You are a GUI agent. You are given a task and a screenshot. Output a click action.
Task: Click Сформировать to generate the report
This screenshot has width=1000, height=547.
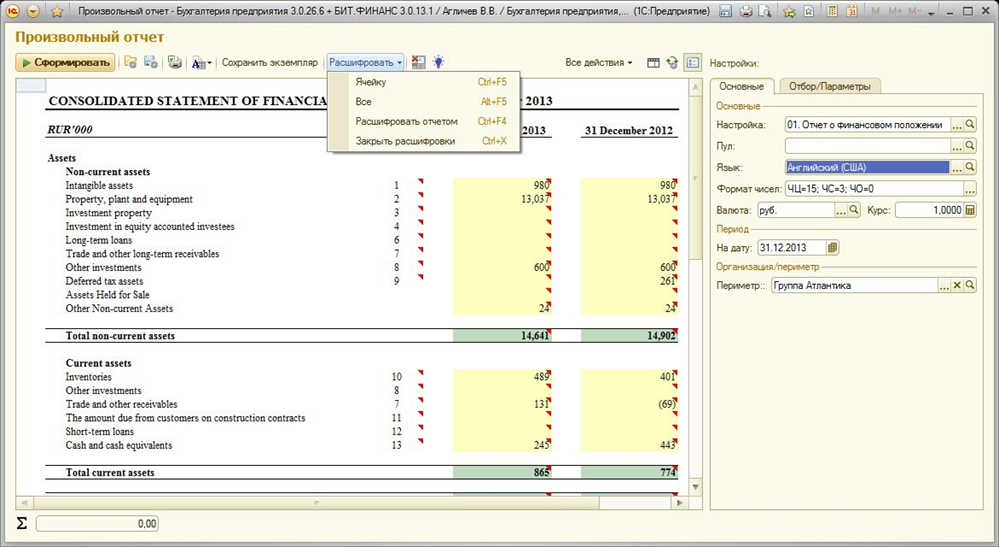click(66, 62)
